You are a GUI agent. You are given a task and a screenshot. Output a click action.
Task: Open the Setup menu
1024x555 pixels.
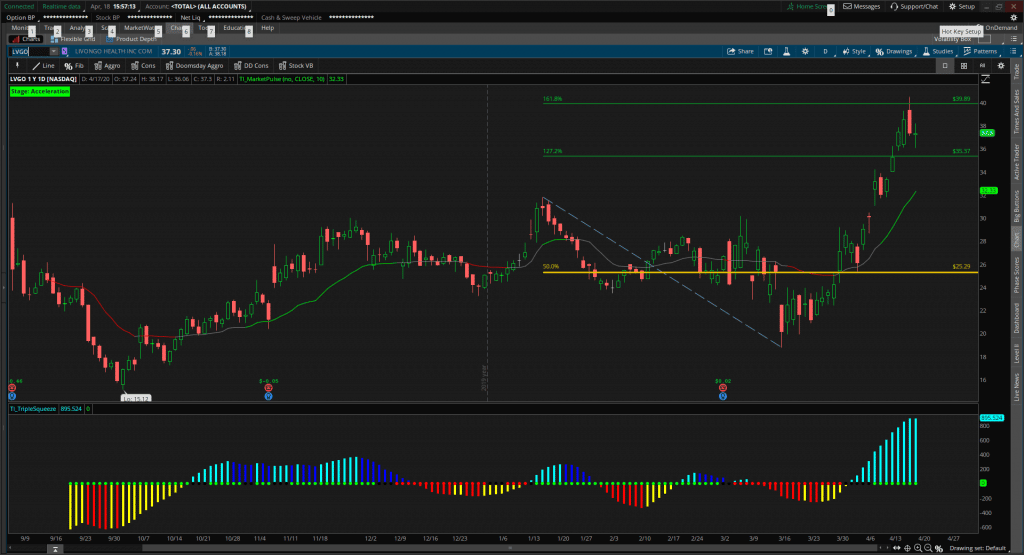tap(962, 6)
